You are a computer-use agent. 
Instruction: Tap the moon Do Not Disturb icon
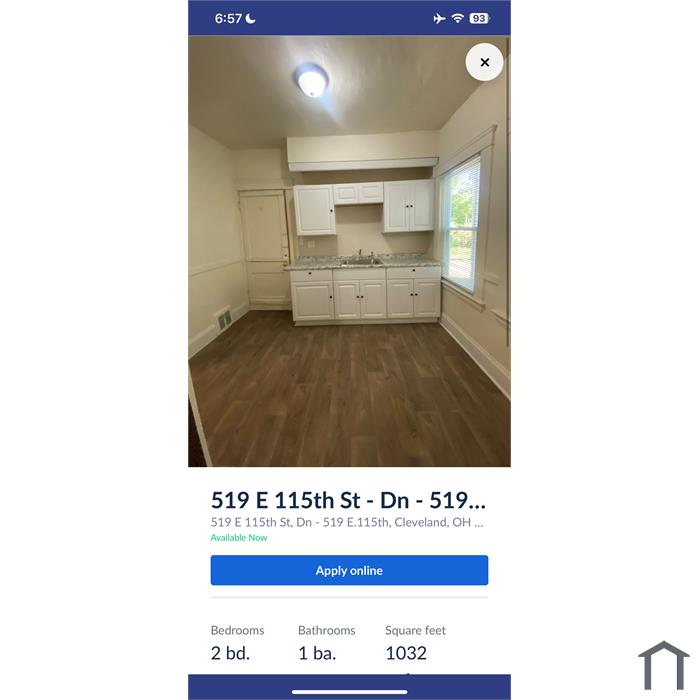point(251,18)
